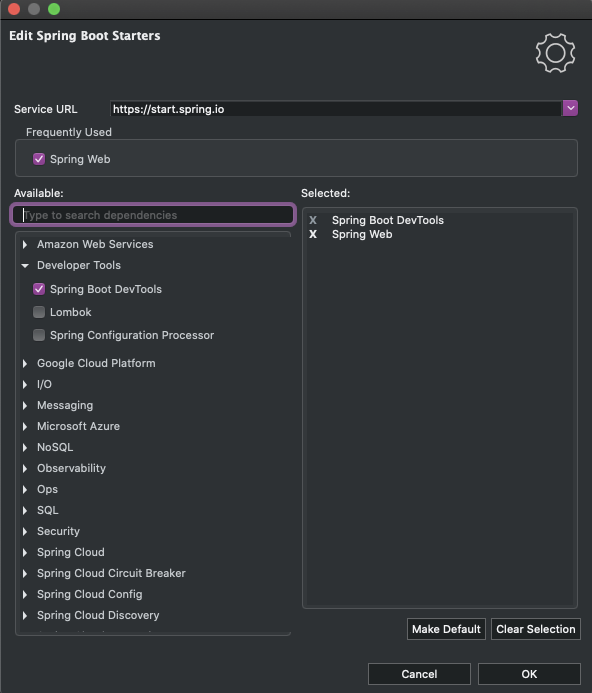Expand the Observability category
Viewport: 592px width, 693px height.
point(25,468)
